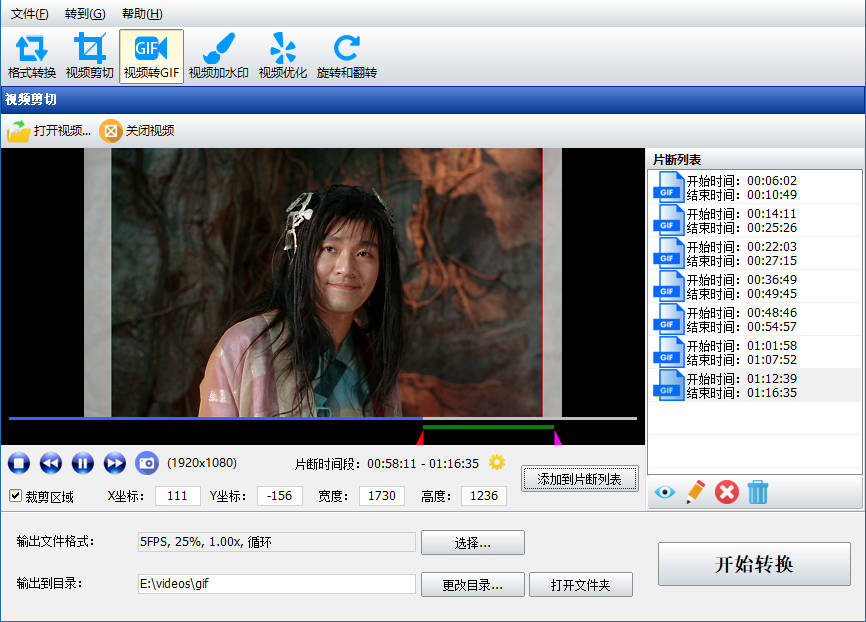Switch to the 视频转GIF tool

coord(151,56)
